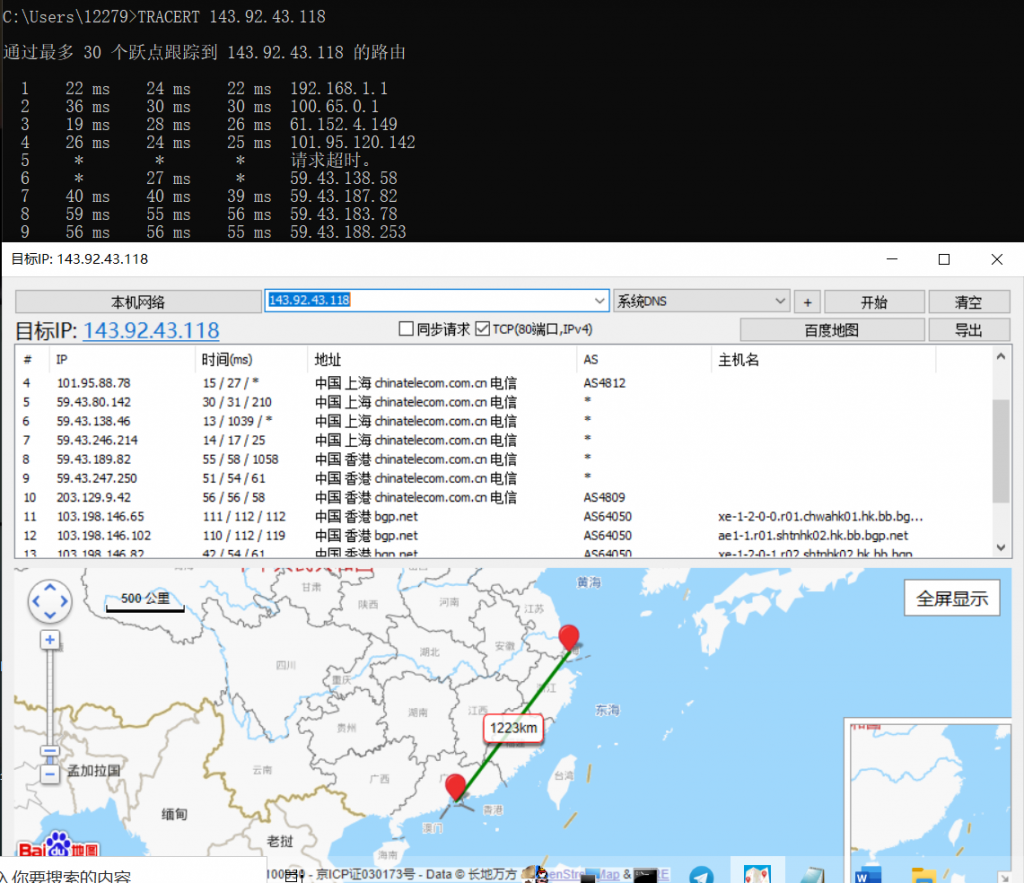Click the 百度地图 map button
Image resolution: width=1024 pixels, height=883 pixels.
click(831, 330)
